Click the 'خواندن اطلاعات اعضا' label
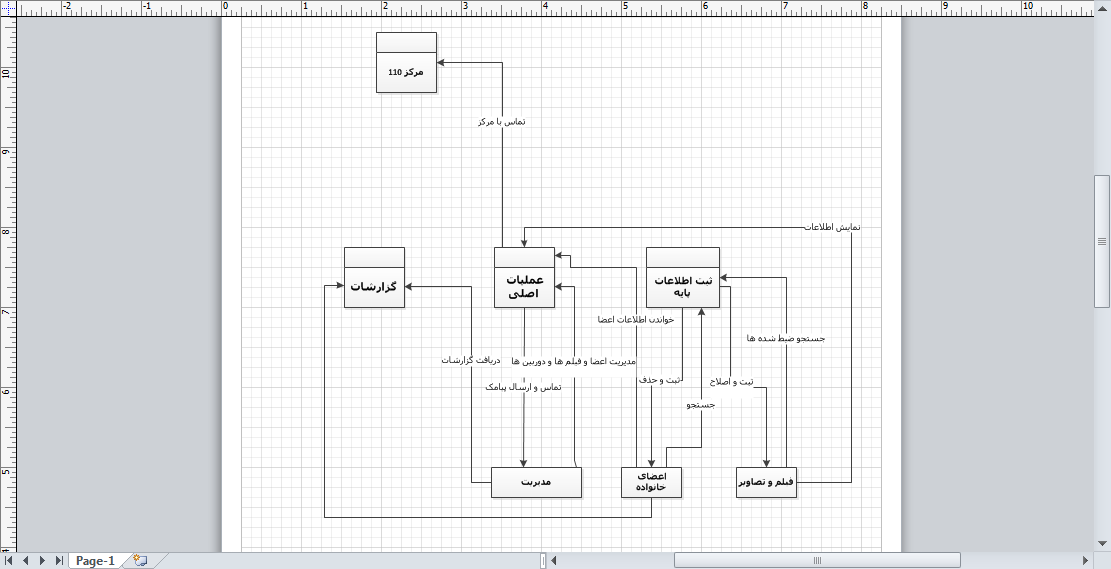 (636, 320)
